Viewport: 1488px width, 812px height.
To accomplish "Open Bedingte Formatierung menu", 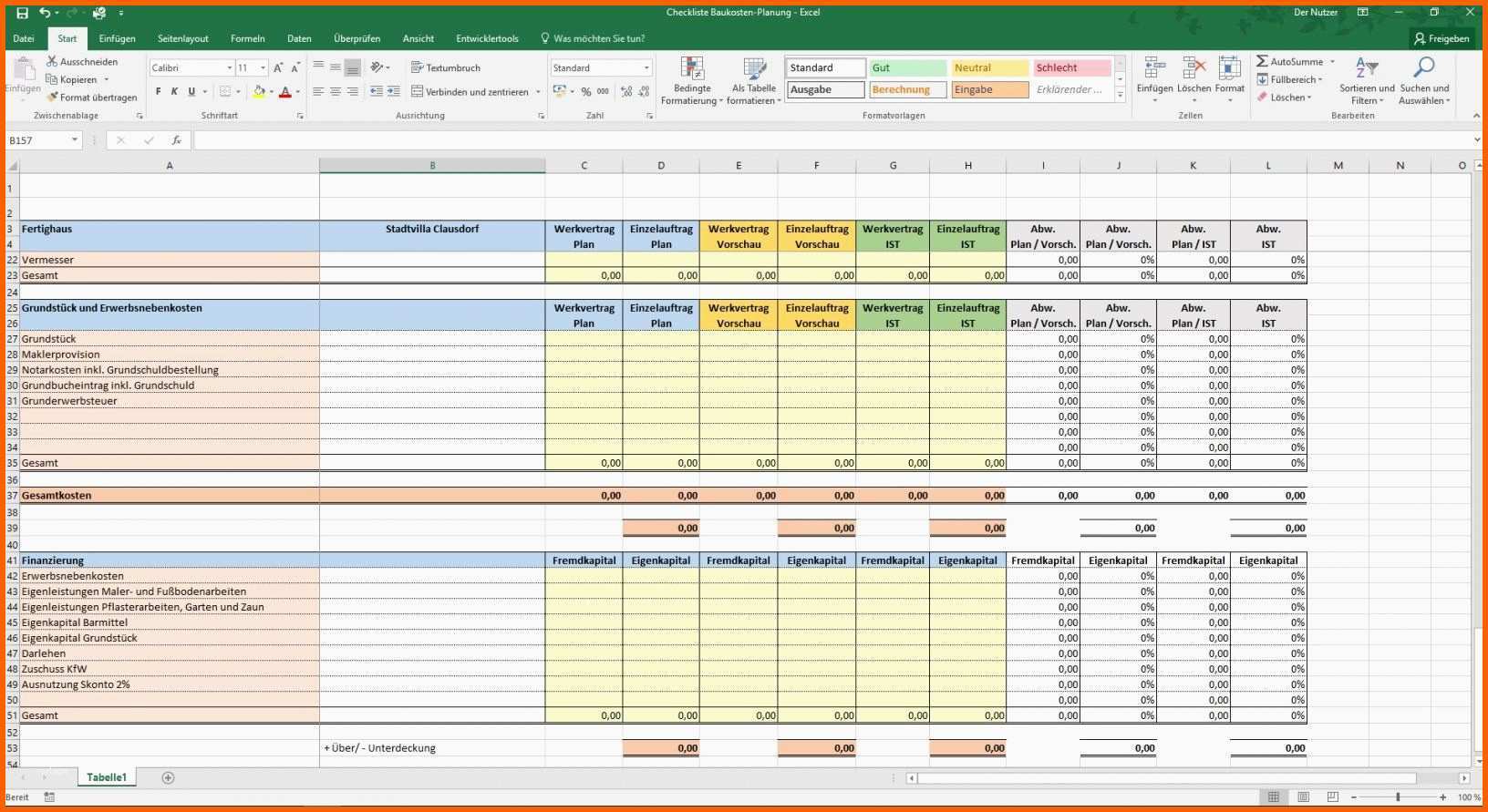I will (692, 81).
